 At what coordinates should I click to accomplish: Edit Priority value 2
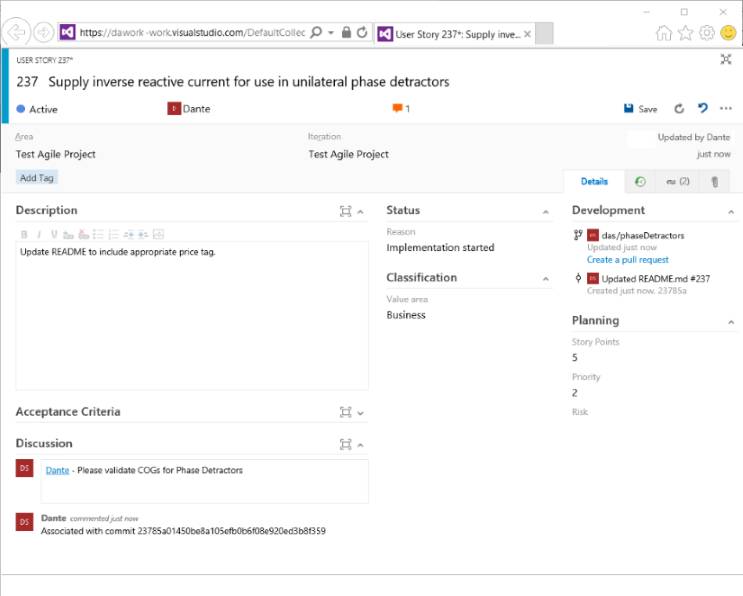click(x=574, y=393)
